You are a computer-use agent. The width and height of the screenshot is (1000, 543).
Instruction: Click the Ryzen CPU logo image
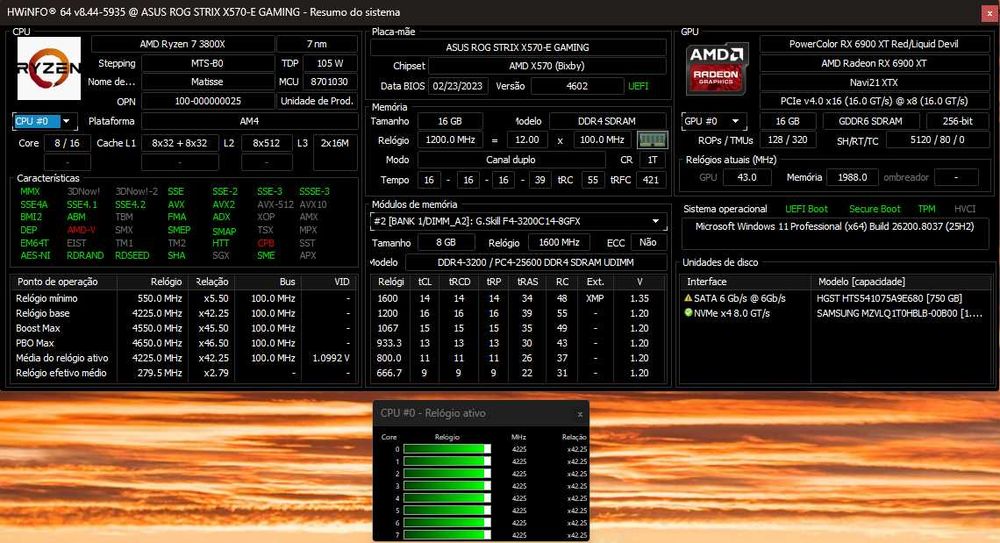pos(49,68)
